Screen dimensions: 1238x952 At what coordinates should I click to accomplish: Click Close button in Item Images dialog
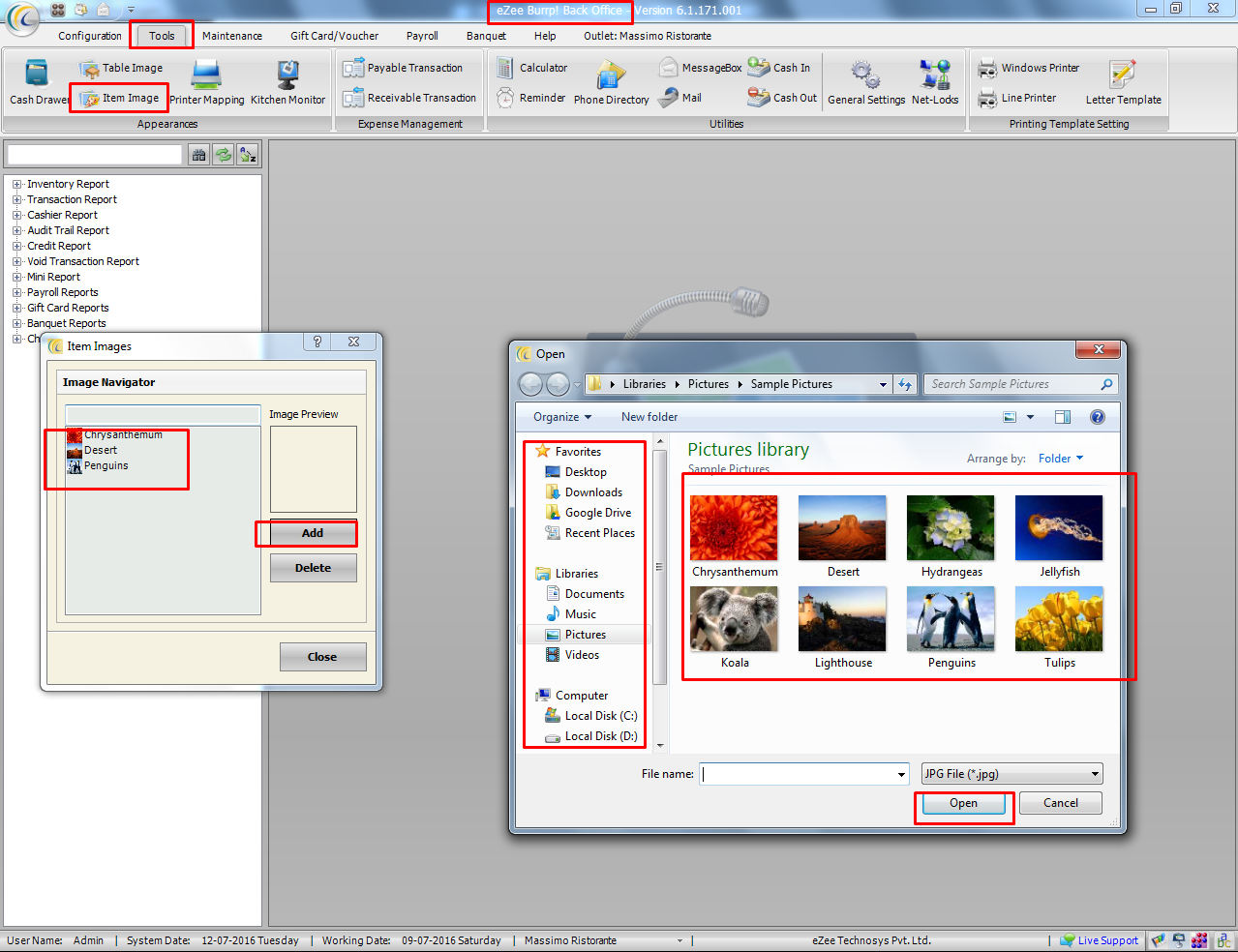pos(322,657)
